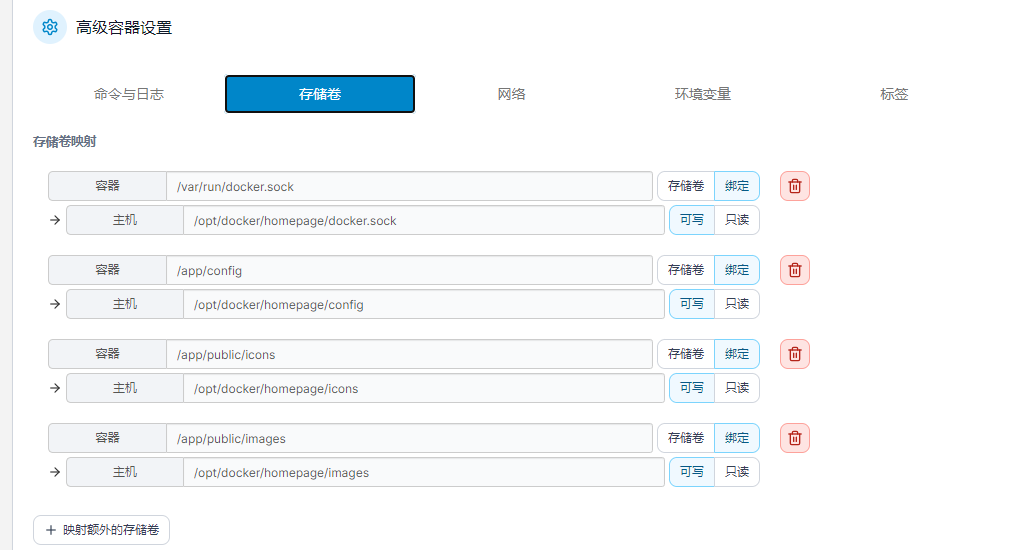1027x550 pixels.
Task: Click 映射额外的存储卷 button
Action: [102, 530]
